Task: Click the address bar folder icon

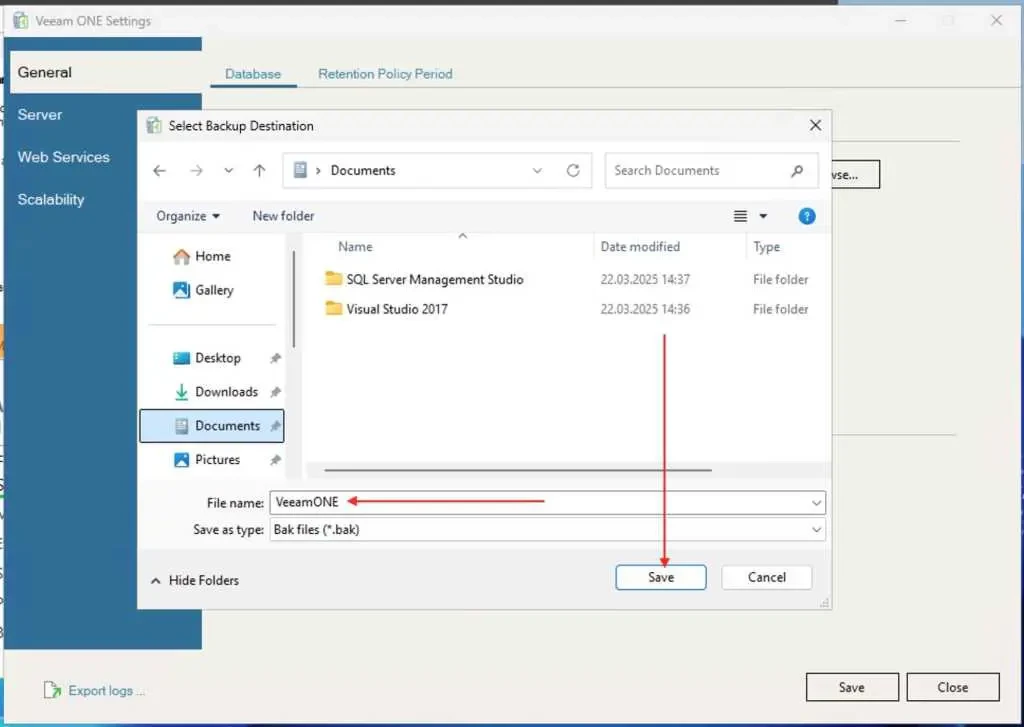Action: point(300,170)
